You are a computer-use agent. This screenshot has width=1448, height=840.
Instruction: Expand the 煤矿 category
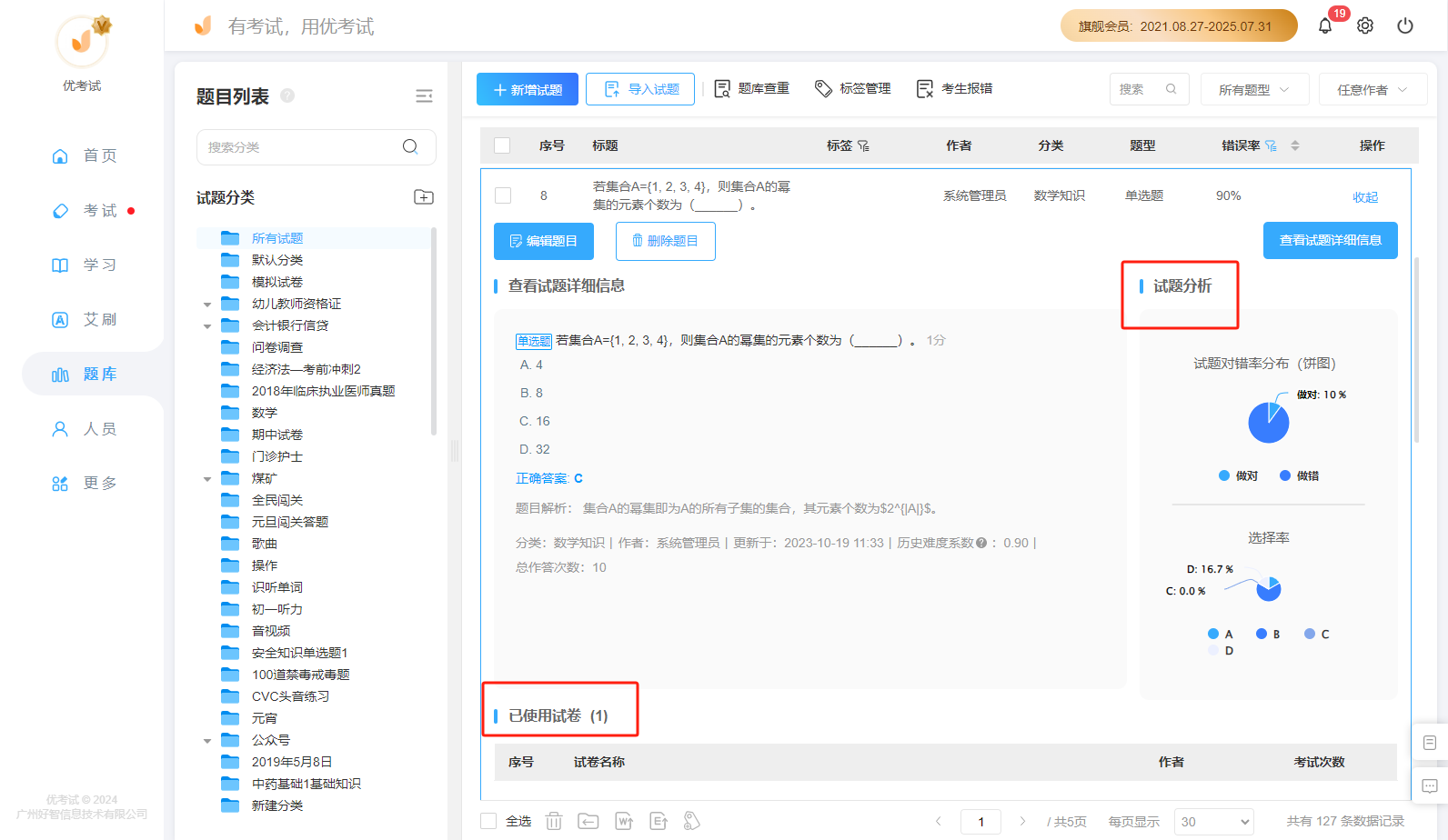(x=207, y=479)
